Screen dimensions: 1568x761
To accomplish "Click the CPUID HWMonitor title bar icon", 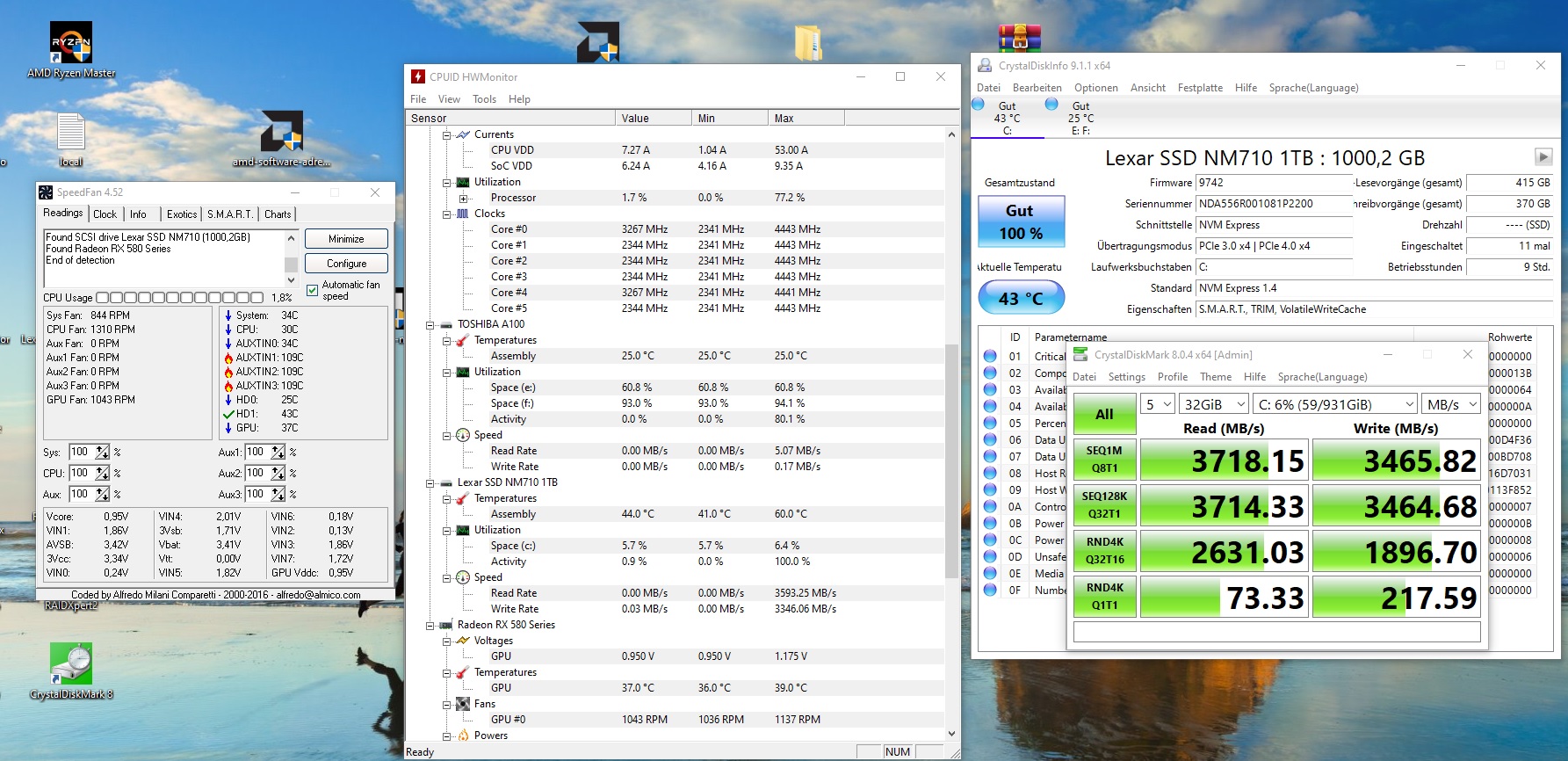I will click(x=417, y=76).
